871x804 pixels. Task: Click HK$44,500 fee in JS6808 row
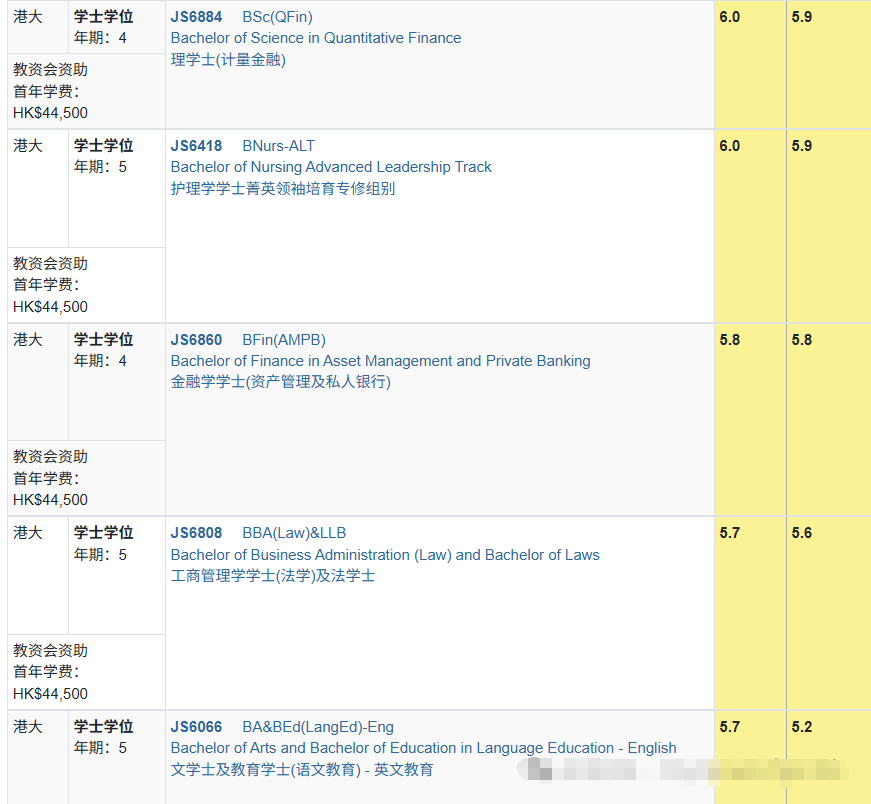[x=50, y=693]
